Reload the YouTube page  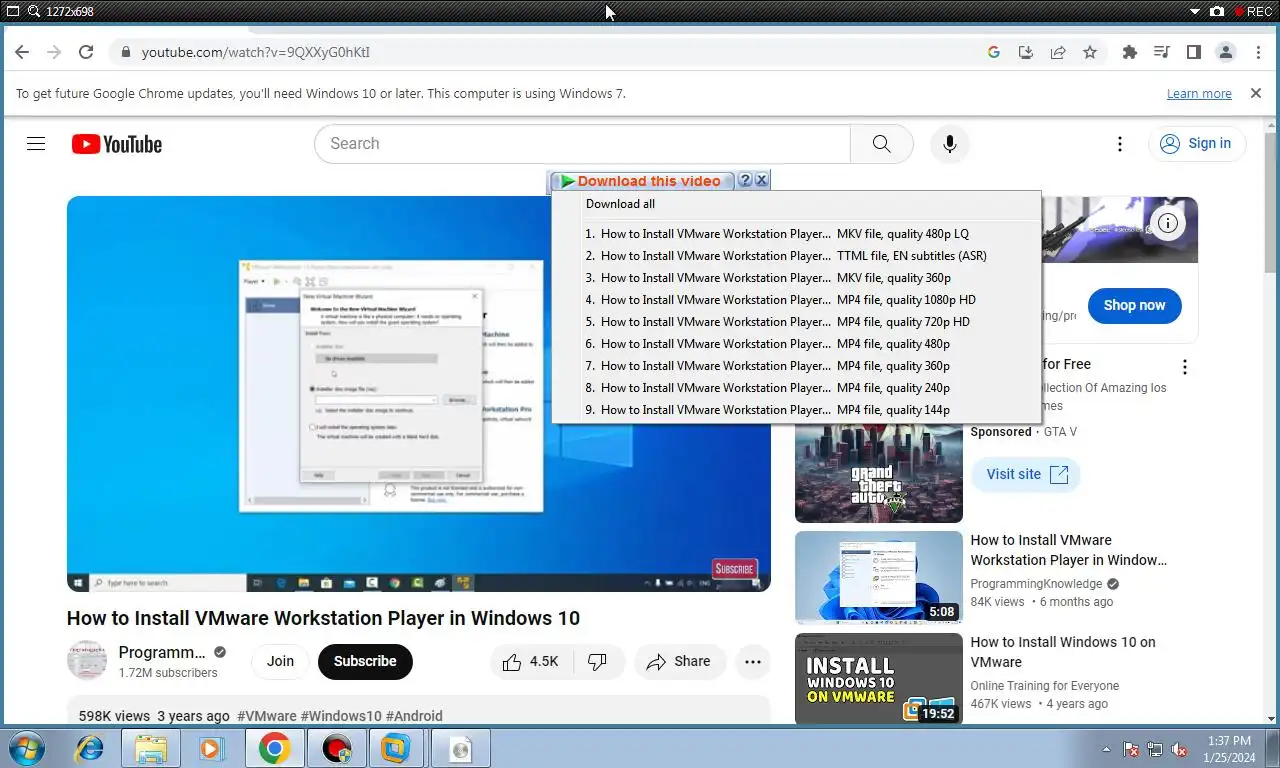coord(86,52)
